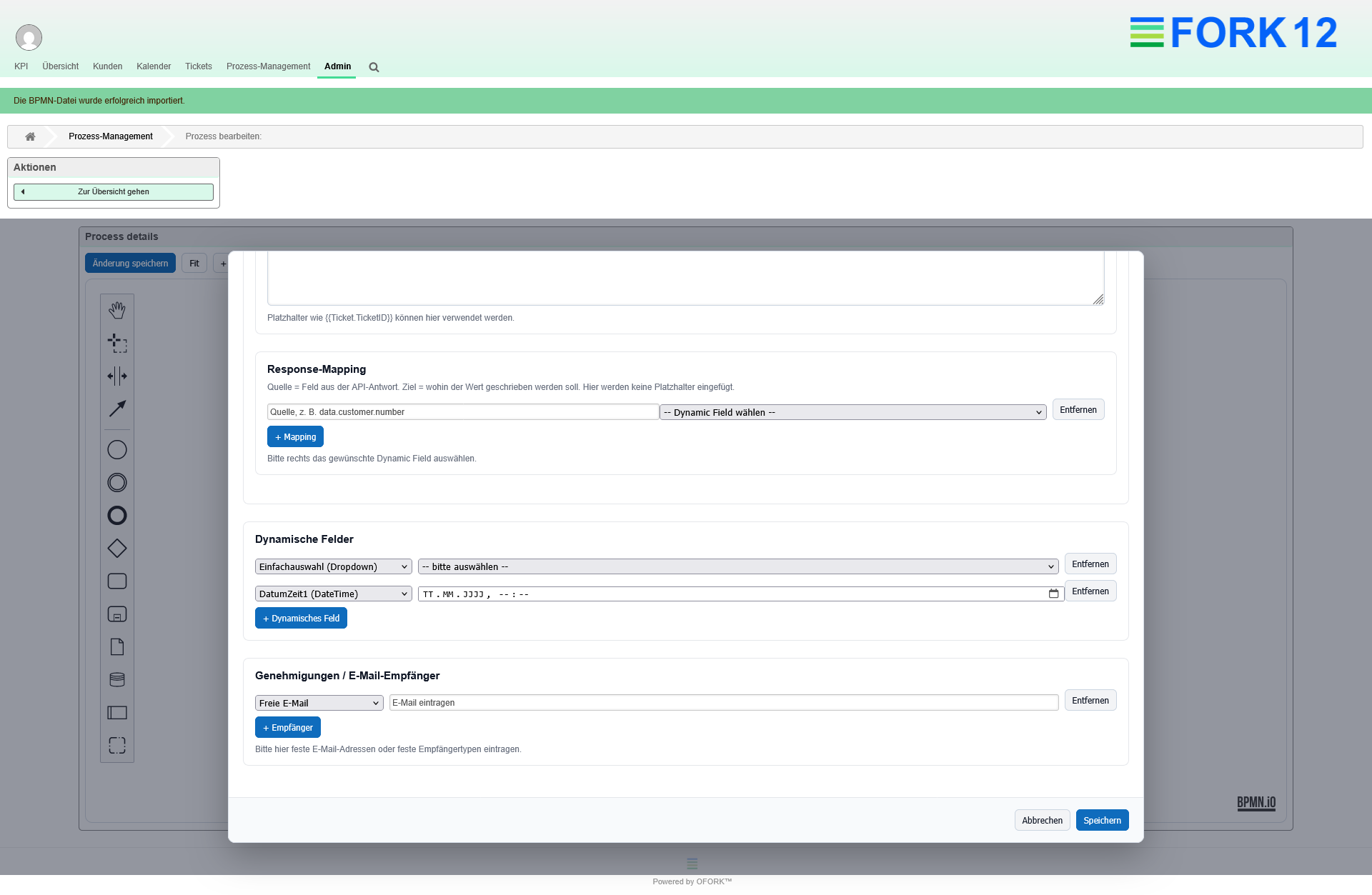Open the Einfachauswahl bitte auswählen dropdown
The height and width of the screenshot is (895, 1372).
click(x=737, y=566)
